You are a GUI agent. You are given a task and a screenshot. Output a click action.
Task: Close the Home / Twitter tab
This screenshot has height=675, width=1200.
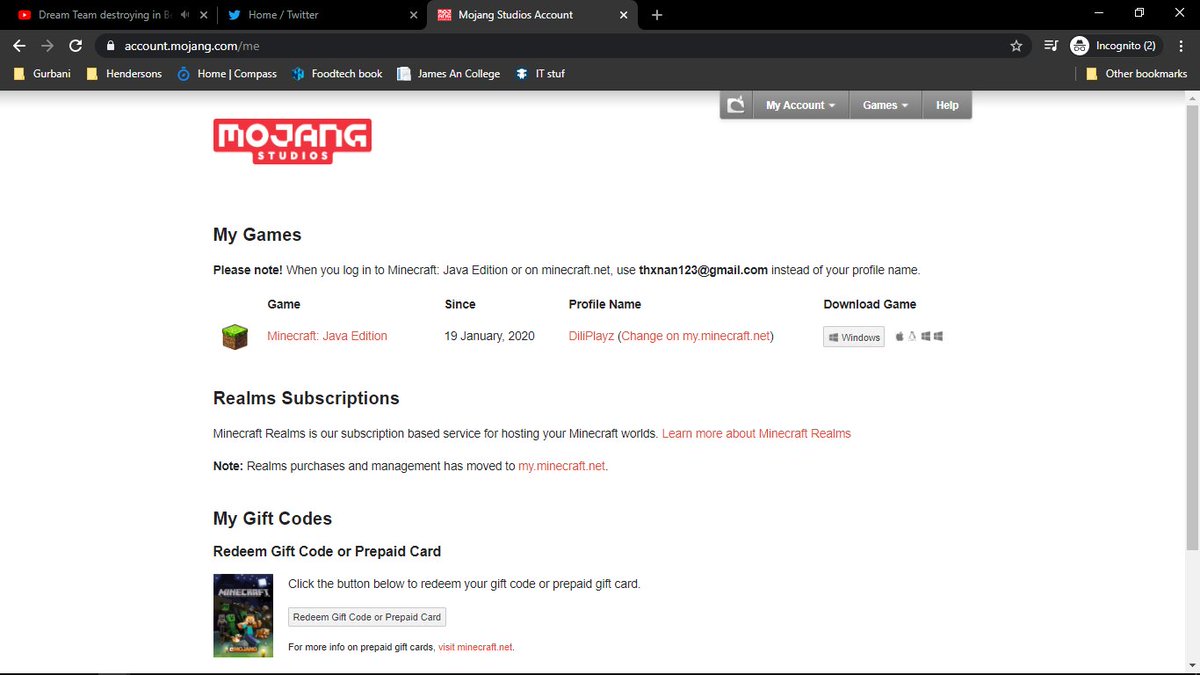pos(415,15)
